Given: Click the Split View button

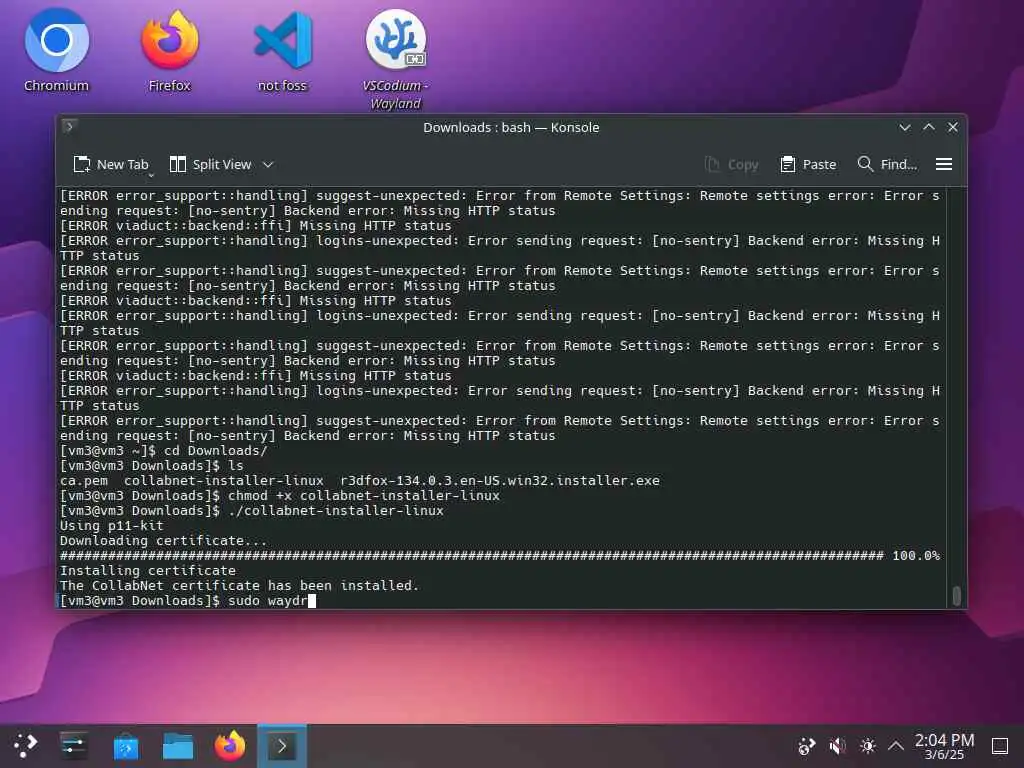Looking at the screenshot, I should tap(210, 165).
